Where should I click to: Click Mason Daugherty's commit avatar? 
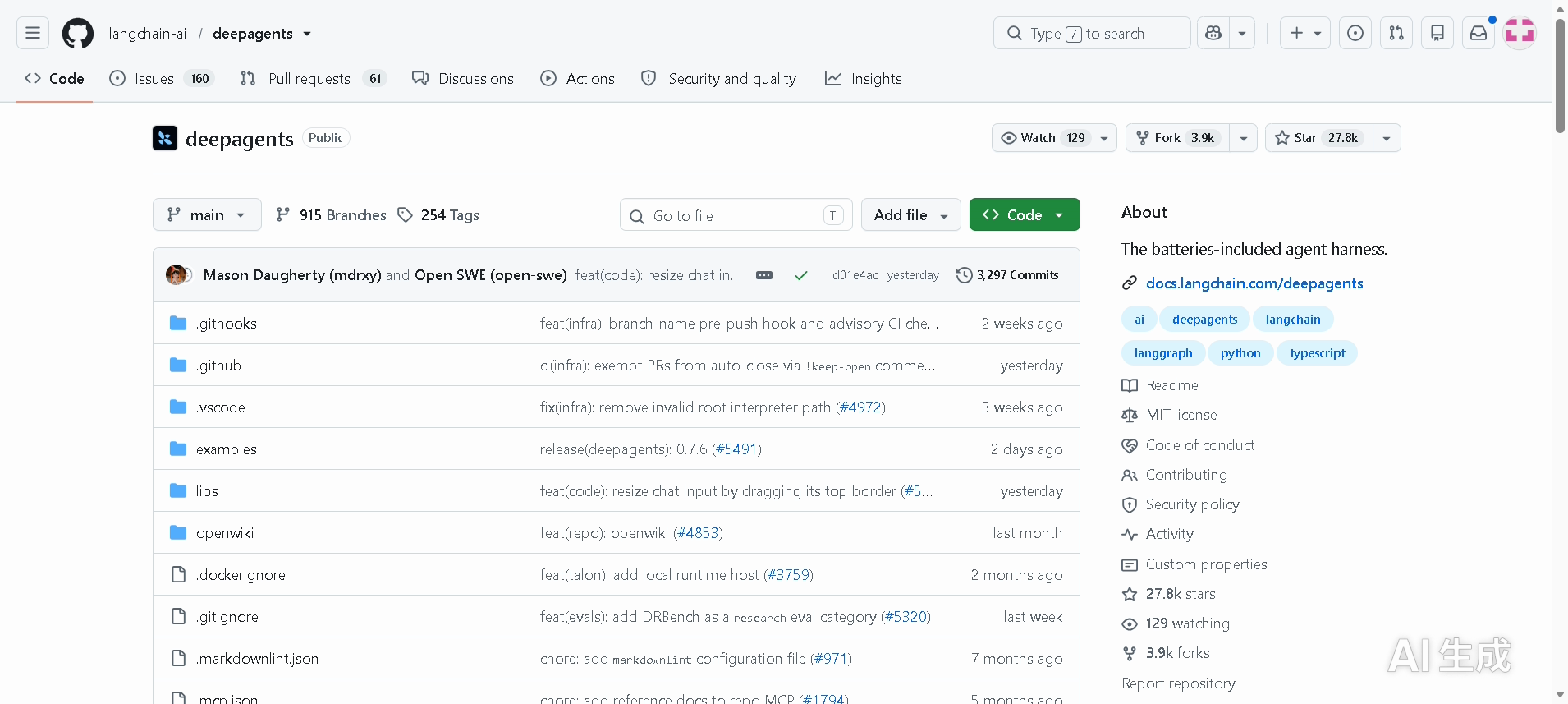[x=176, y=275]
